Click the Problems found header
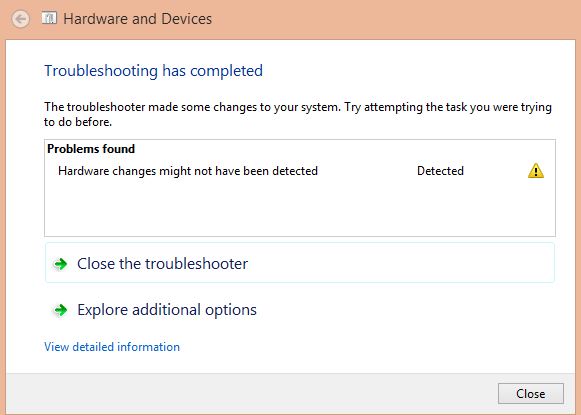This screenshot has height=415, width=581. click(91, 149)
